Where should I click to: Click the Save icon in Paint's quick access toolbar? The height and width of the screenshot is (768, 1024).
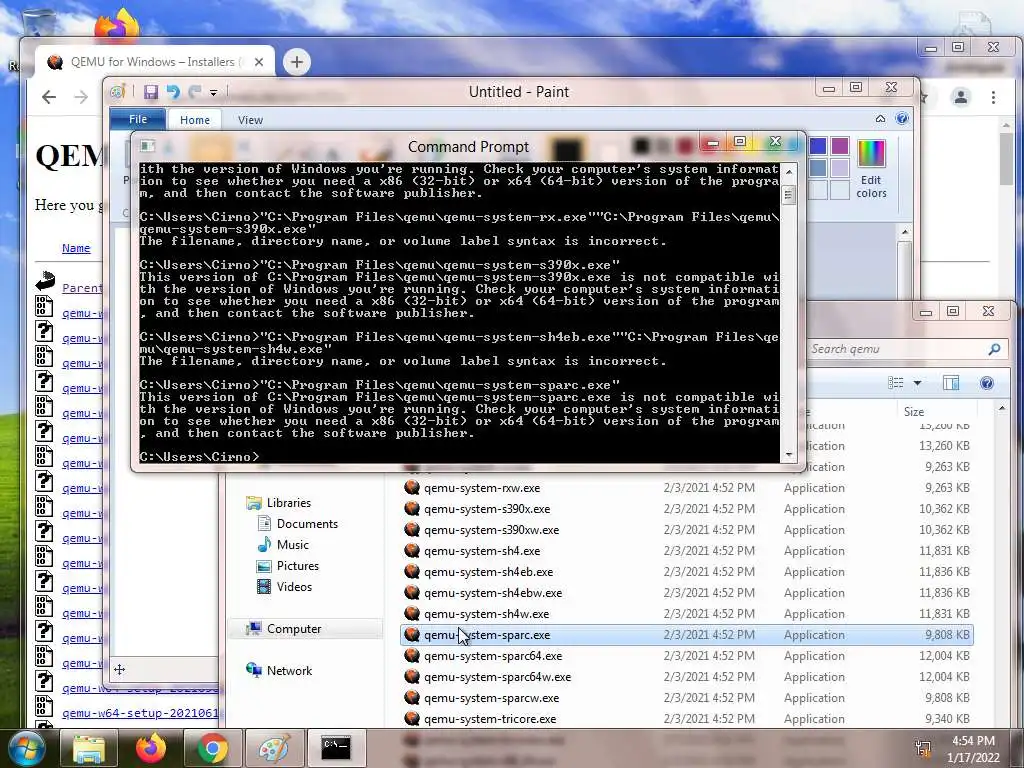pyautogui.click(x=151, y=92)
